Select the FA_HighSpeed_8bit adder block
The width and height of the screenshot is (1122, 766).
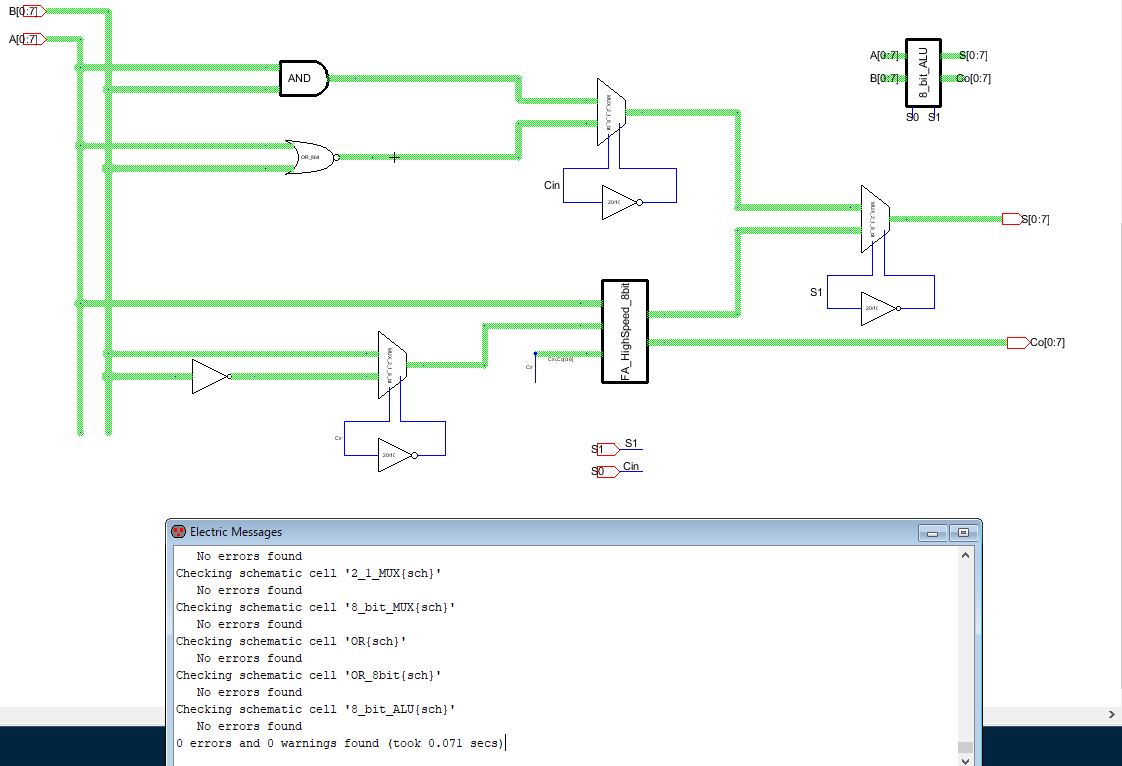point(625,331)
